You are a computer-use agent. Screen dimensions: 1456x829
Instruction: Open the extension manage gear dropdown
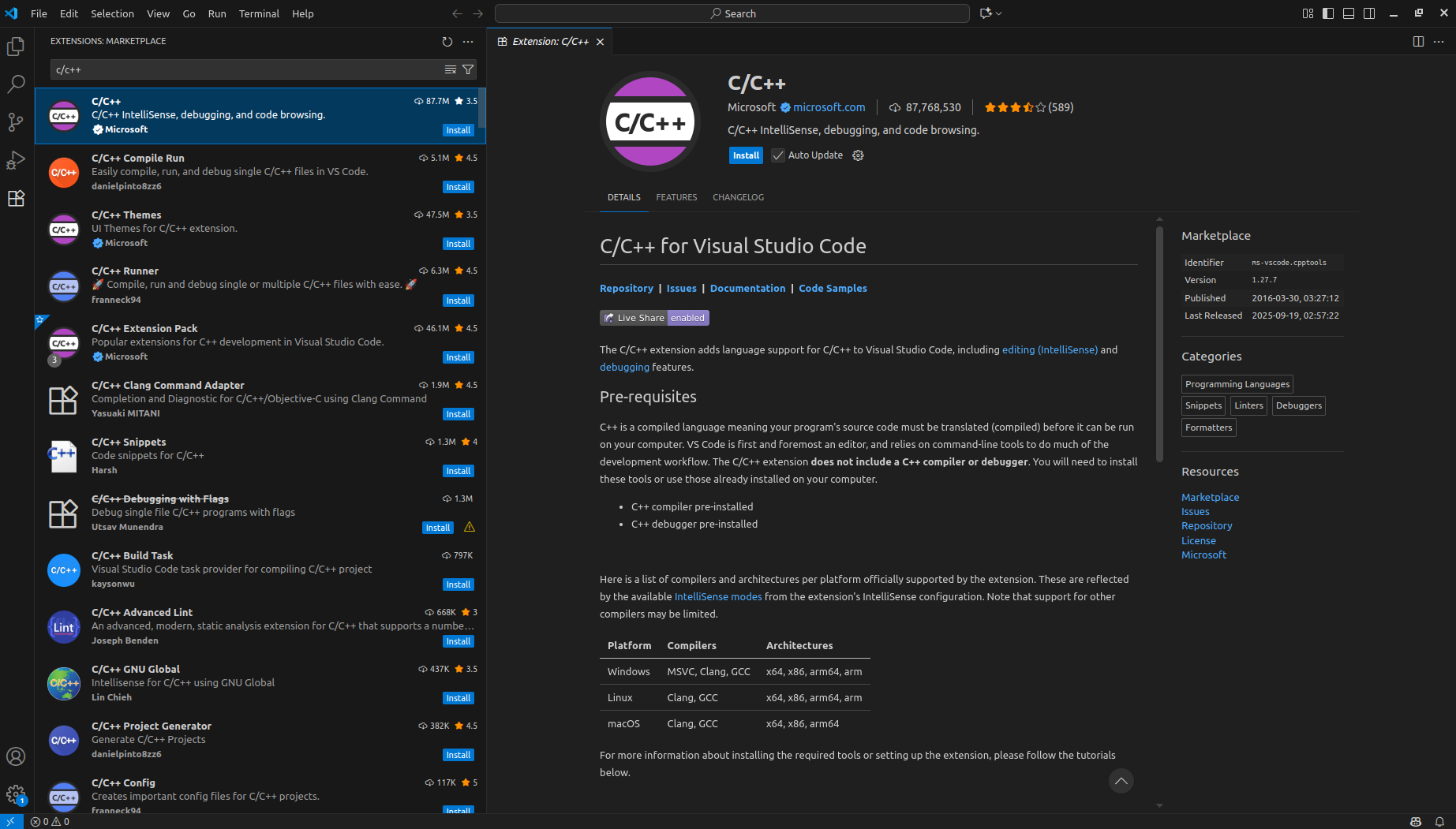(859, 155)
